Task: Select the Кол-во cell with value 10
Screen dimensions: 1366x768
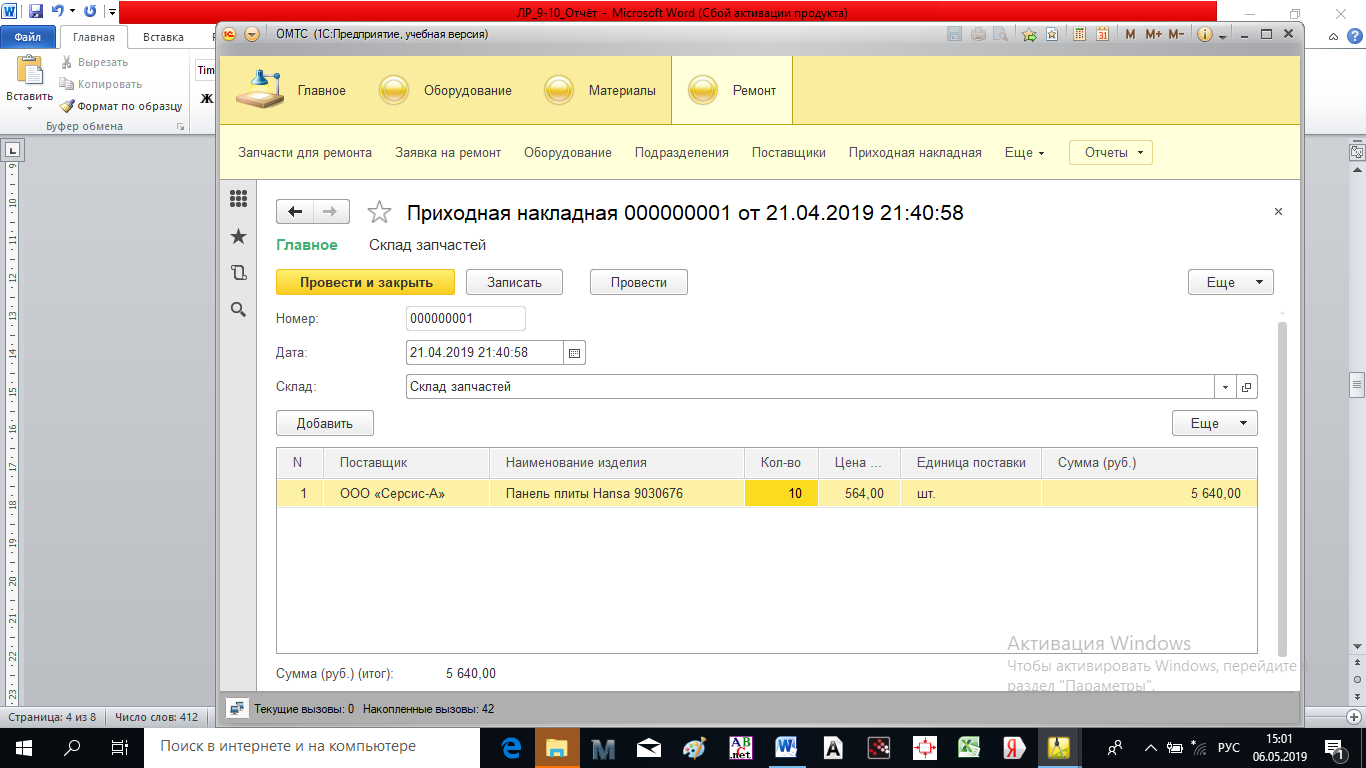Action: (781, 494)
